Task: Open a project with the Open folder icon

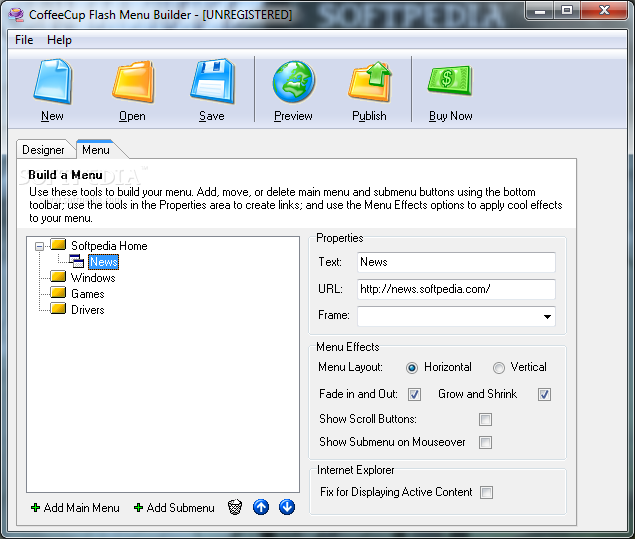Action: (133, 81)
